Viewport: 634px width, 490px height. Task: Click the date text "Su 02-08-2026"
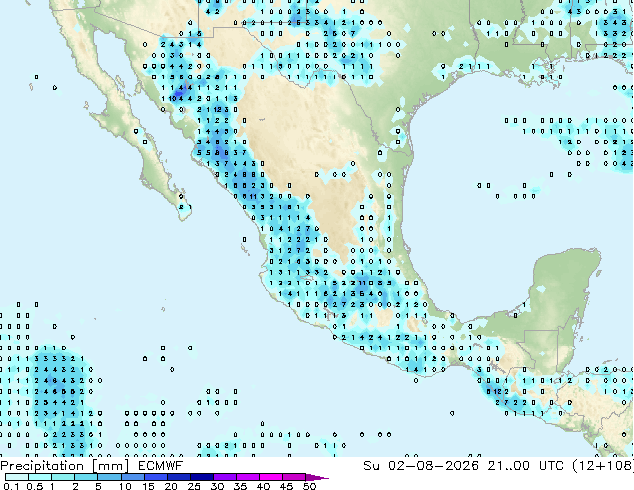tap(421, 466)
